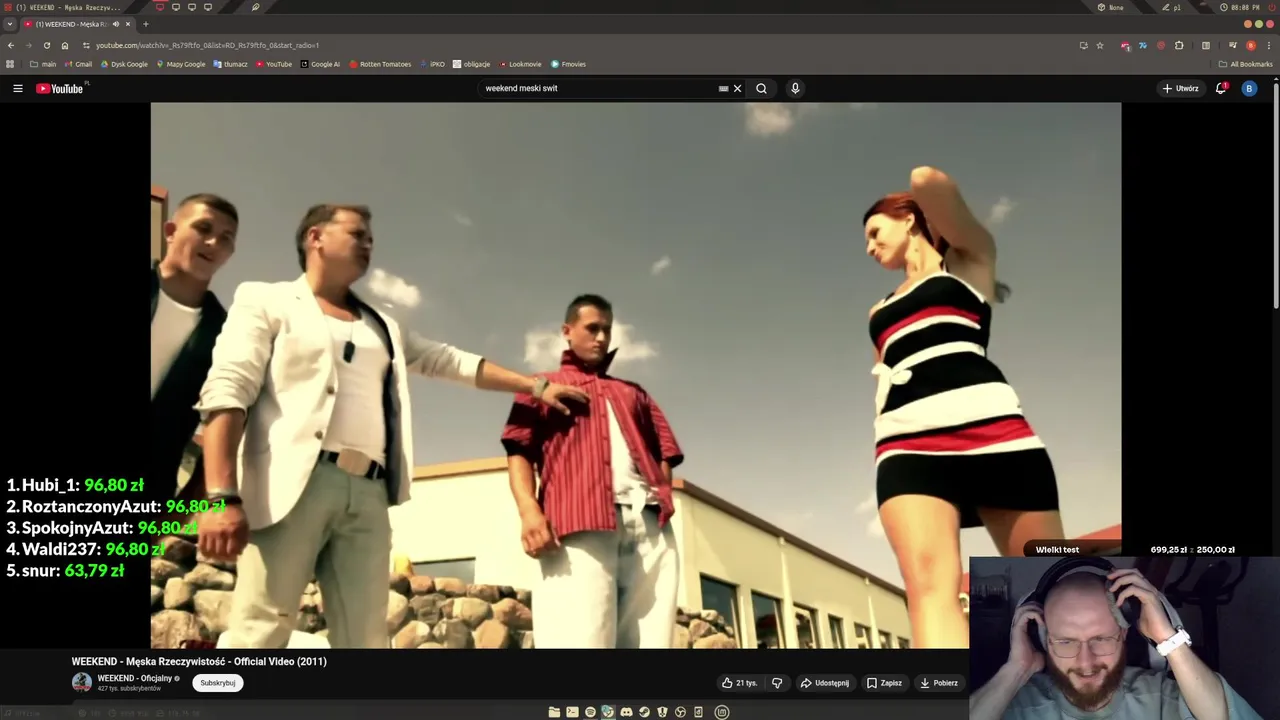The width and height of the screenshot is (1280, 720).
Task: Open the on-screen keyboard in search box
Action: click(x=723, y=88)
